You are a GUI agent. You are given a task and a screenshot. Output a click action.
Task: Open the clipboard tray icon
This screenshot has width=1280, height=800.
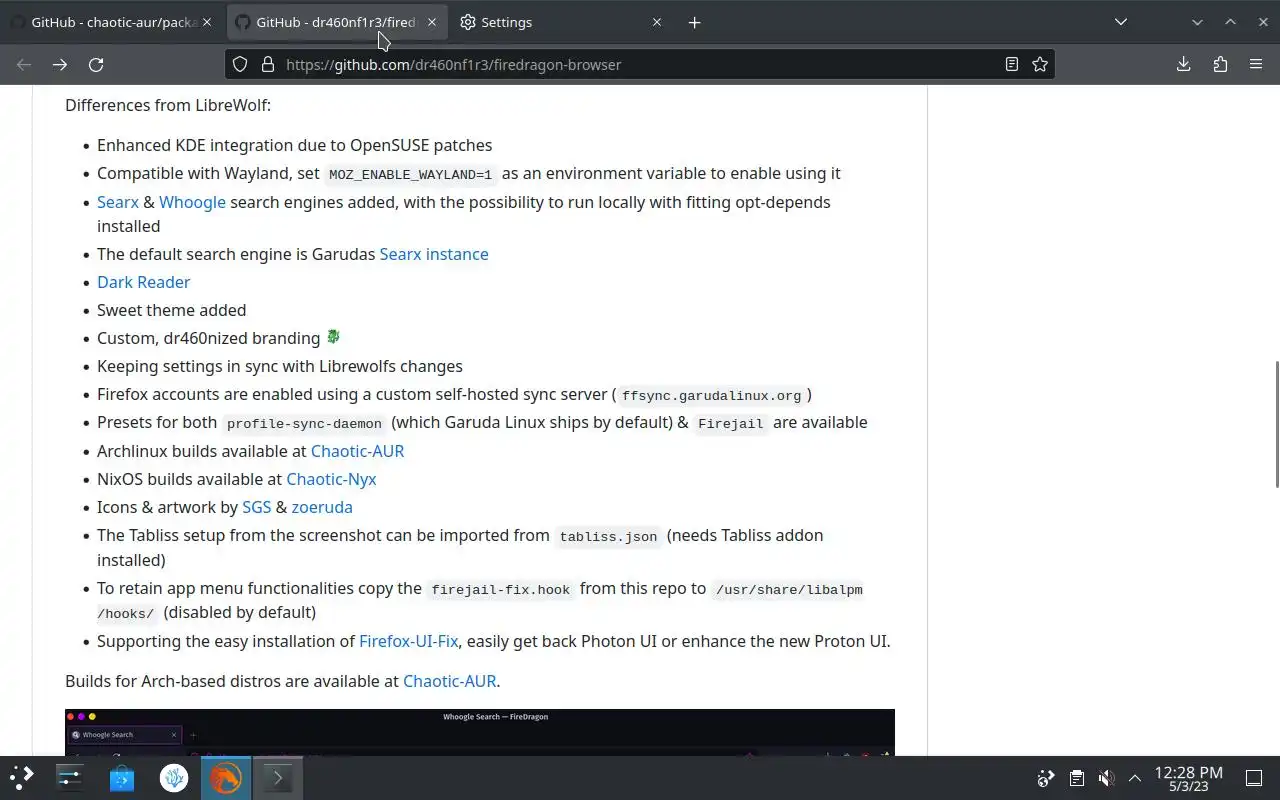pyautogui.click(x=1076, y=778)
